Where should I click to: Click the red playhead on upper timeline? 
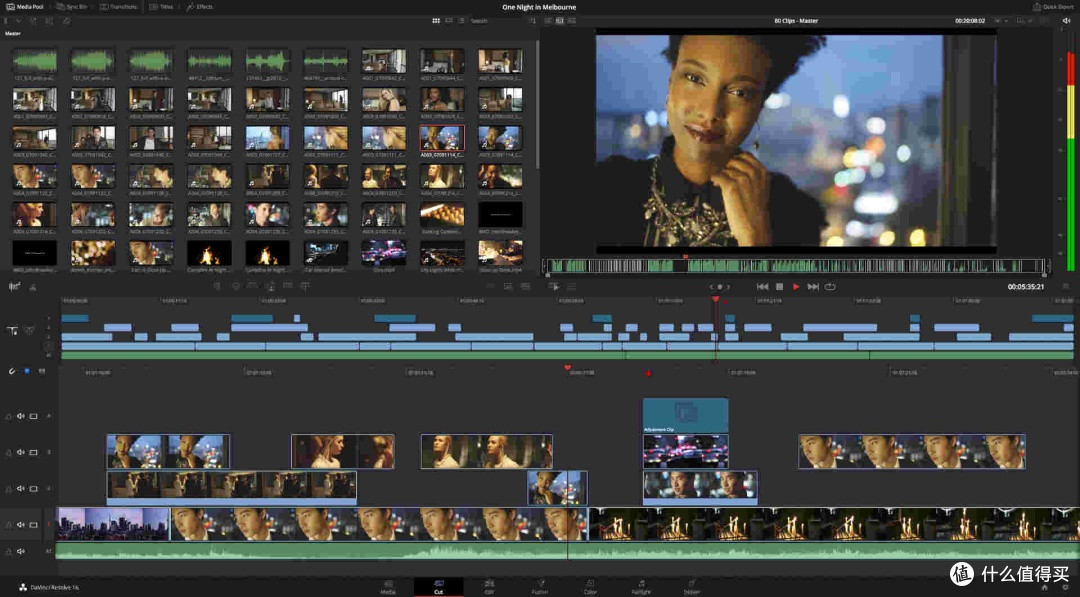point(716,300)
